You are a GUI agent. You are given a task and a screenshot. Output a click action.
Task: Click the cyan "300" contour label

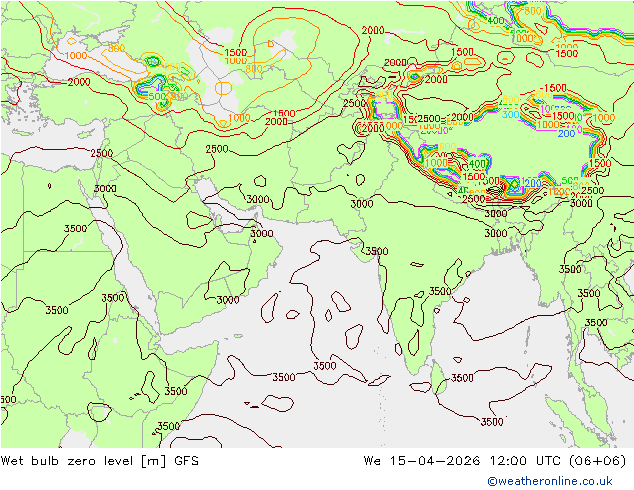tap(511, 114)
